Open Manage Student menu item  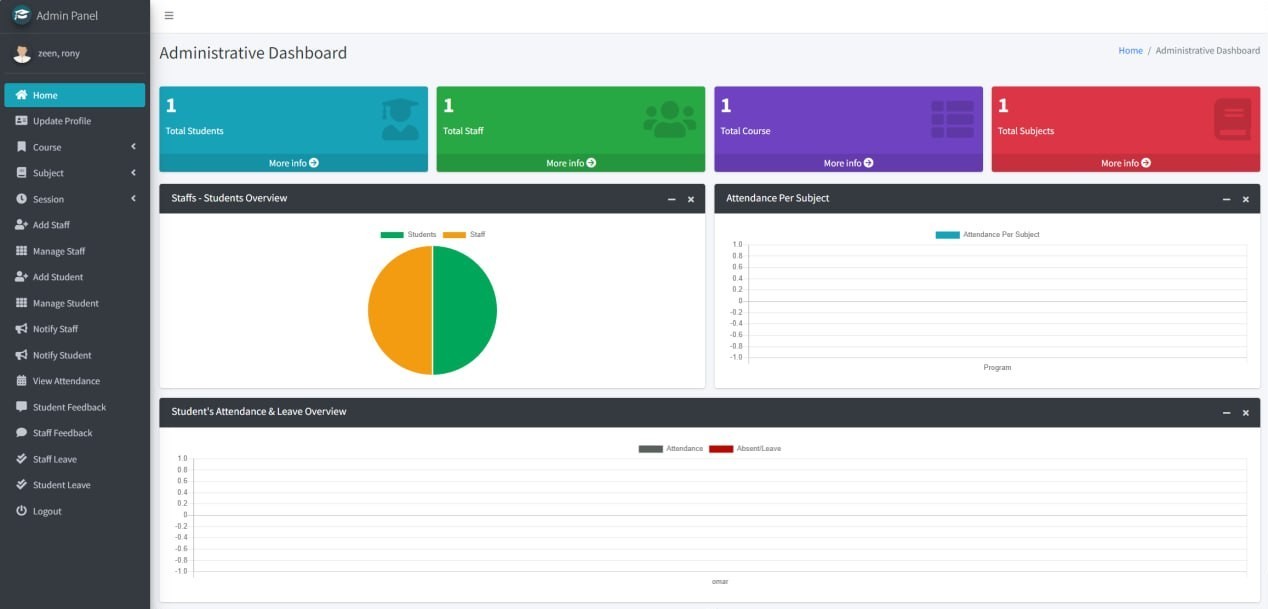tap(75, 303)
